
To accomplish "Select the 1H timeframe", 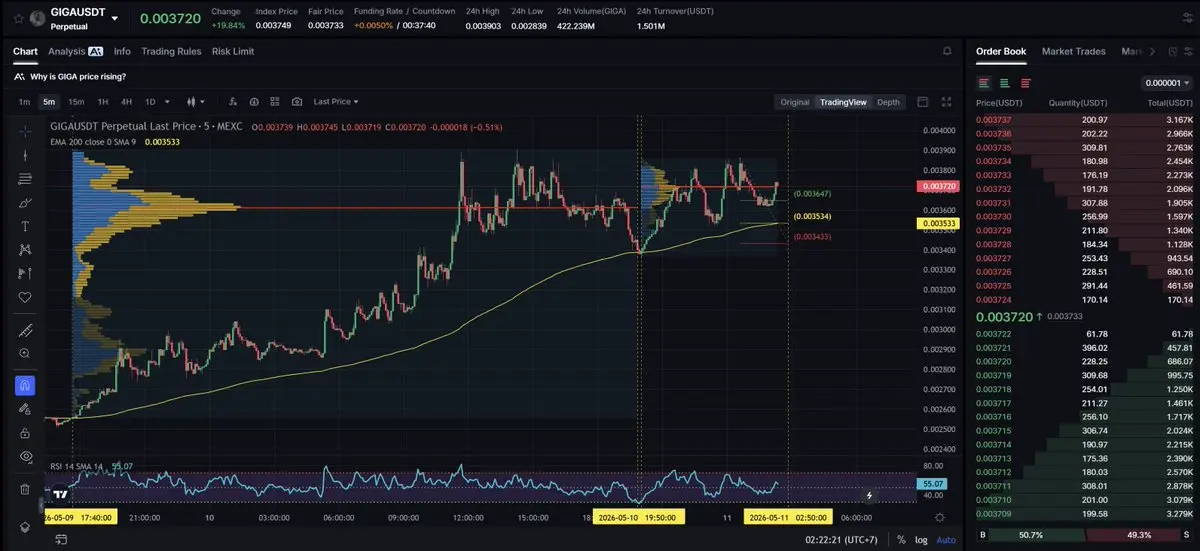I will [x=103, y=102].
